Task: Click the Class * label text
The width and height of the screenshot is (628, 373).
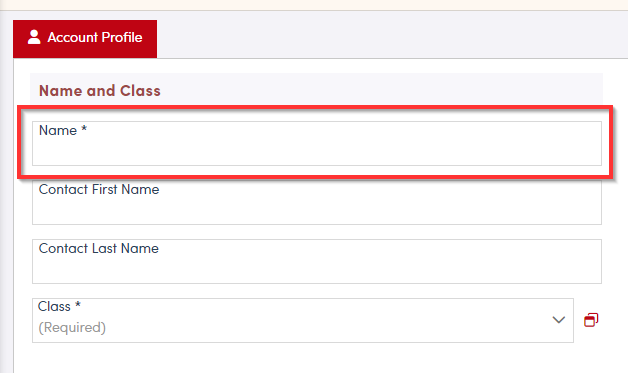Action: click(59, 306)
